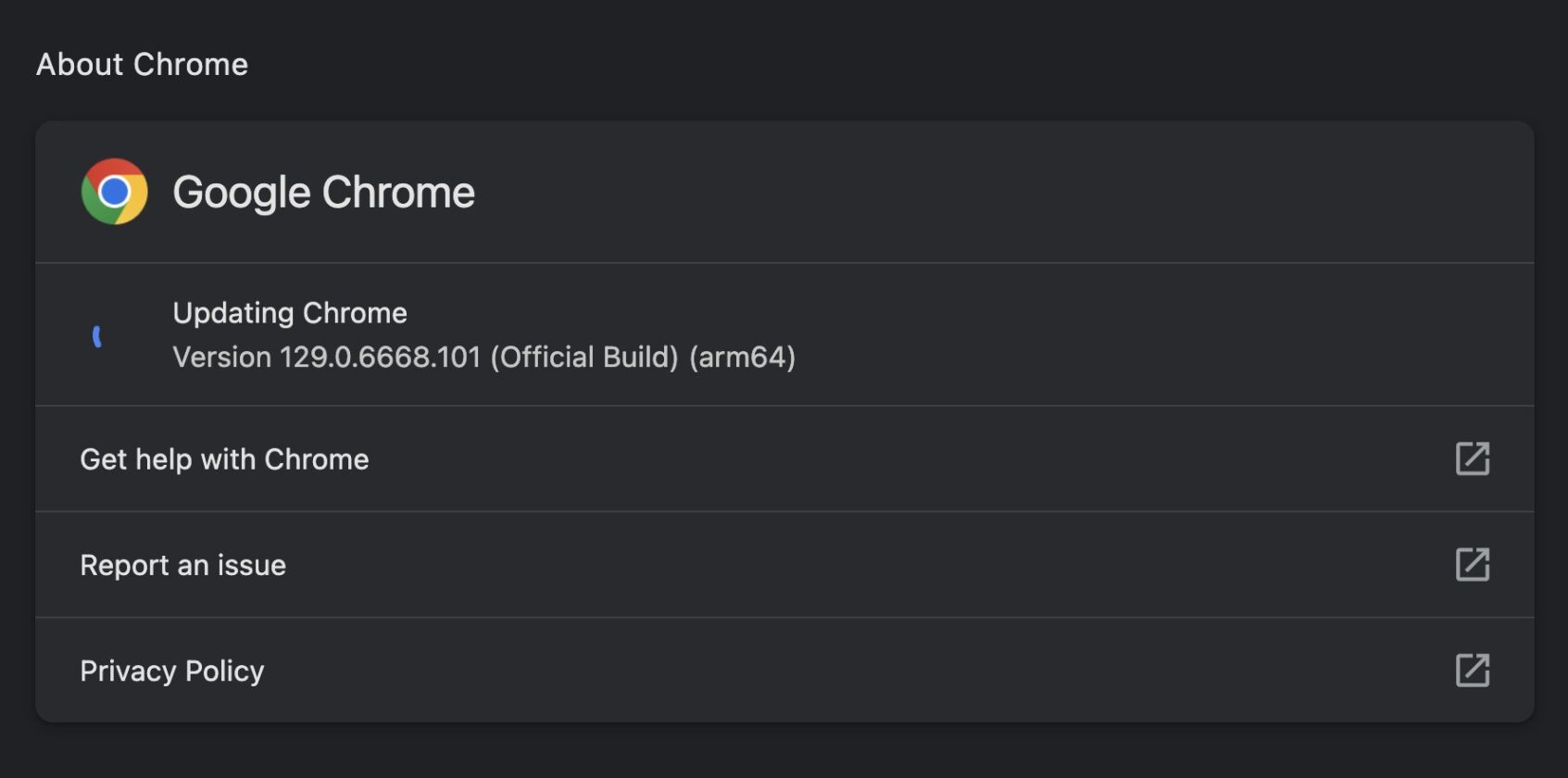1568x778 pixels.
Task: Click external link icon beside Report an issue
Action: click(1472, 564)
